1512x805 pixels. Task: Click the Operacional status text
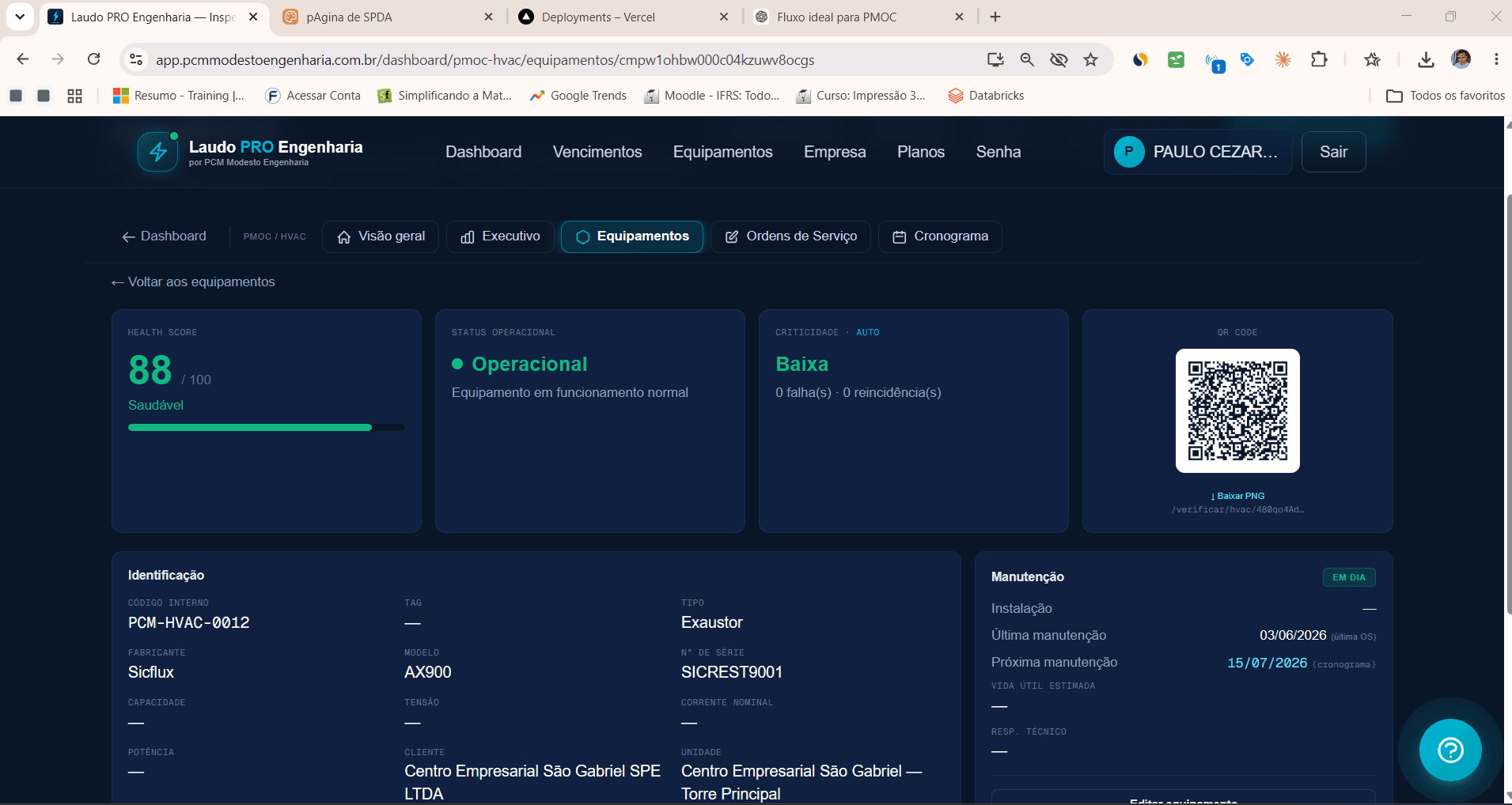tap(529, 364)
